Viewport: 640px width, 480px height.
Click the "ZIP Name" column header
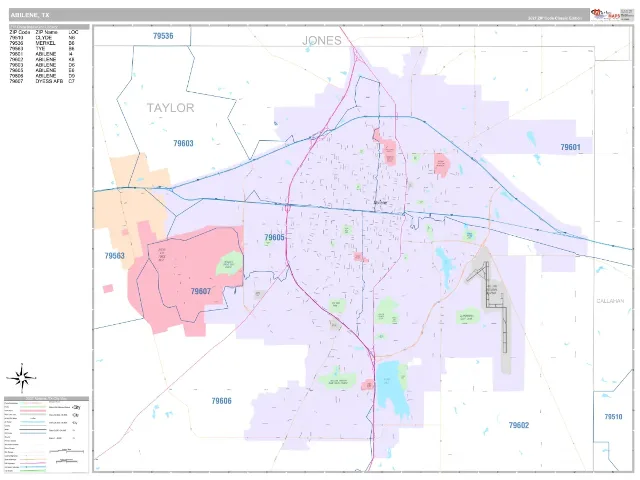tap(47, 32)
